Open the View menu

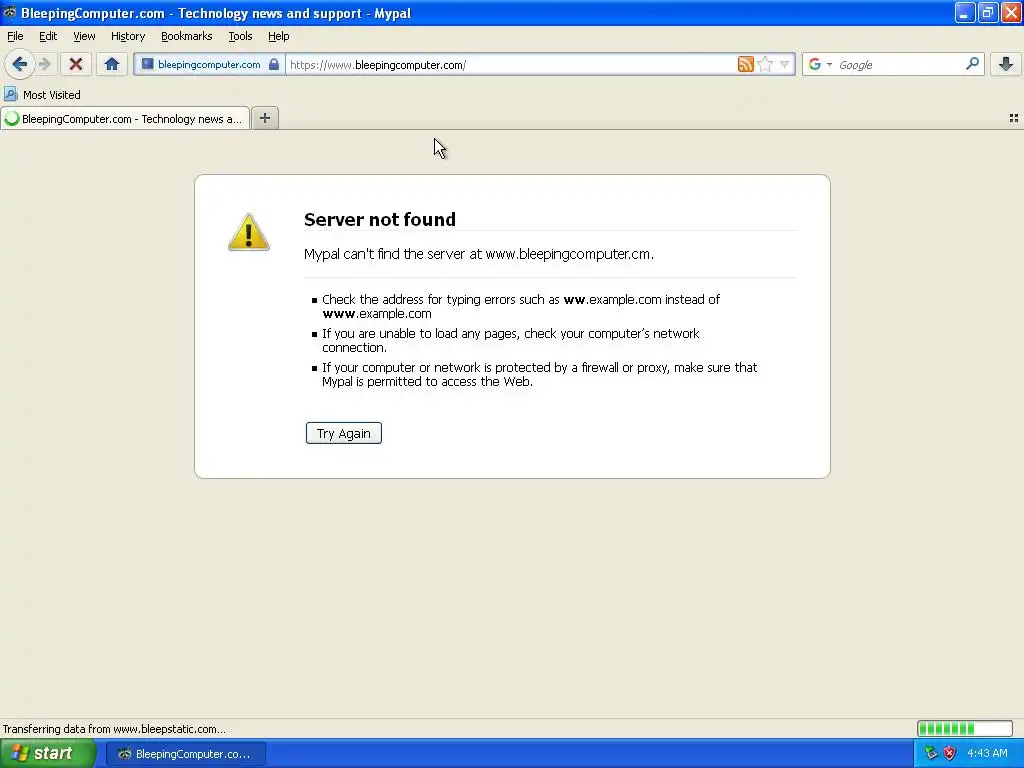pos(84,36)
